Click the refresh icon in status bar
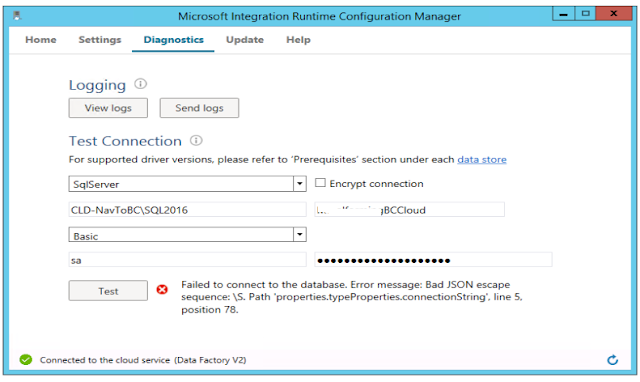Image resolution: width=640 pixels, height=382 pixels. click(x=612, y=360)
